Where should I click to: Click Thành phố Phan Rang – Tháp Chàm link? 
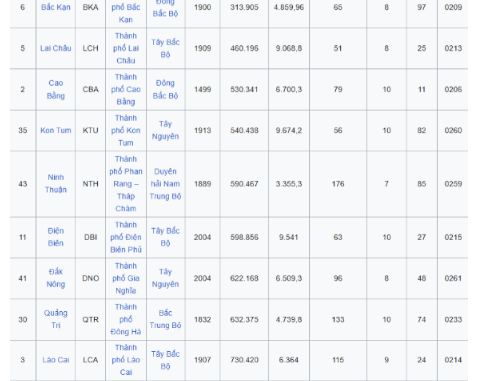tap(126, 184)
